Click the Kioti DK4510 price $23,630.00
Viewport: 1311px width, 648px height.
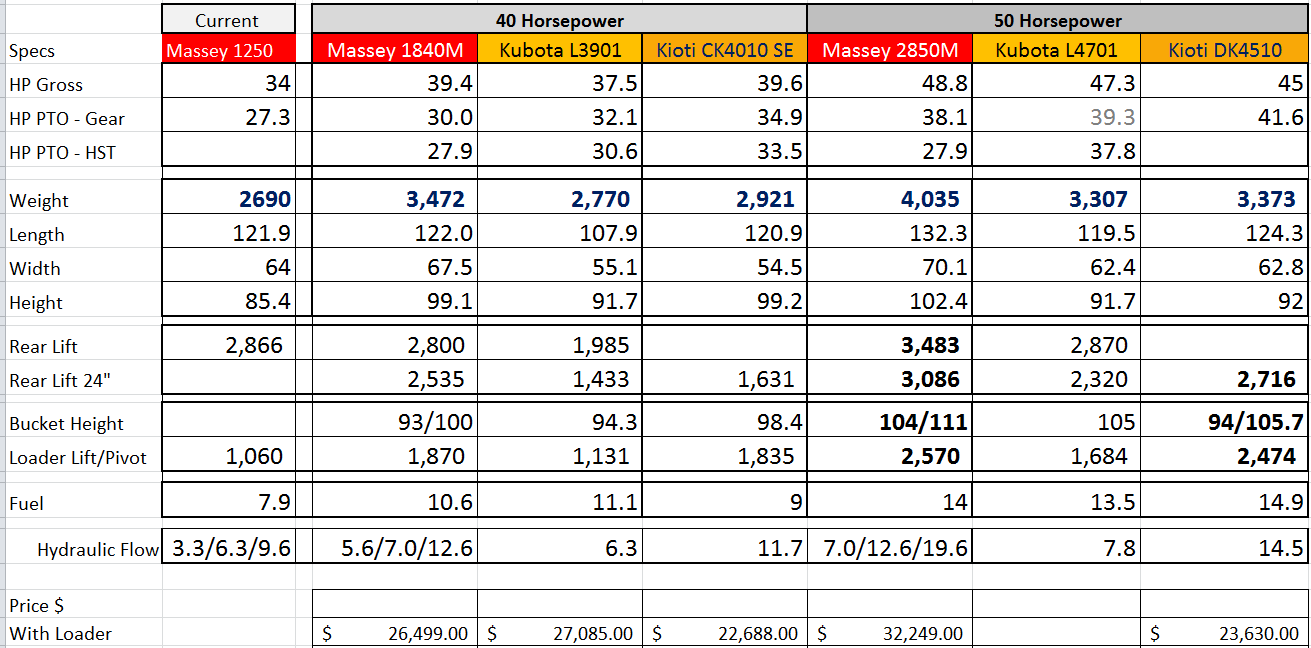(x=1224, y=633)
